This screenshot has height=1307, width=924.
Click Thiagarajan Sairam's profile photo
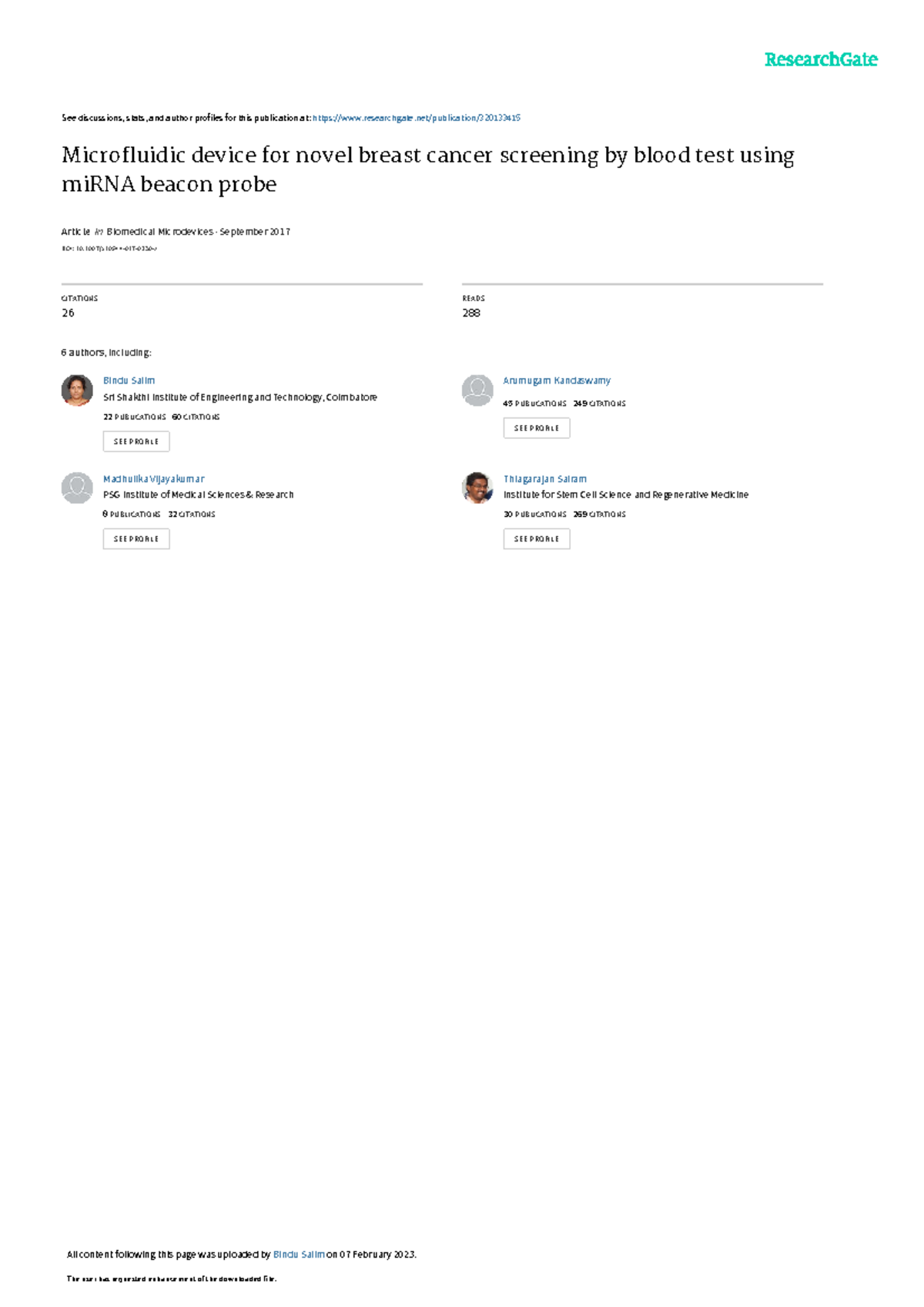[477, 488]
